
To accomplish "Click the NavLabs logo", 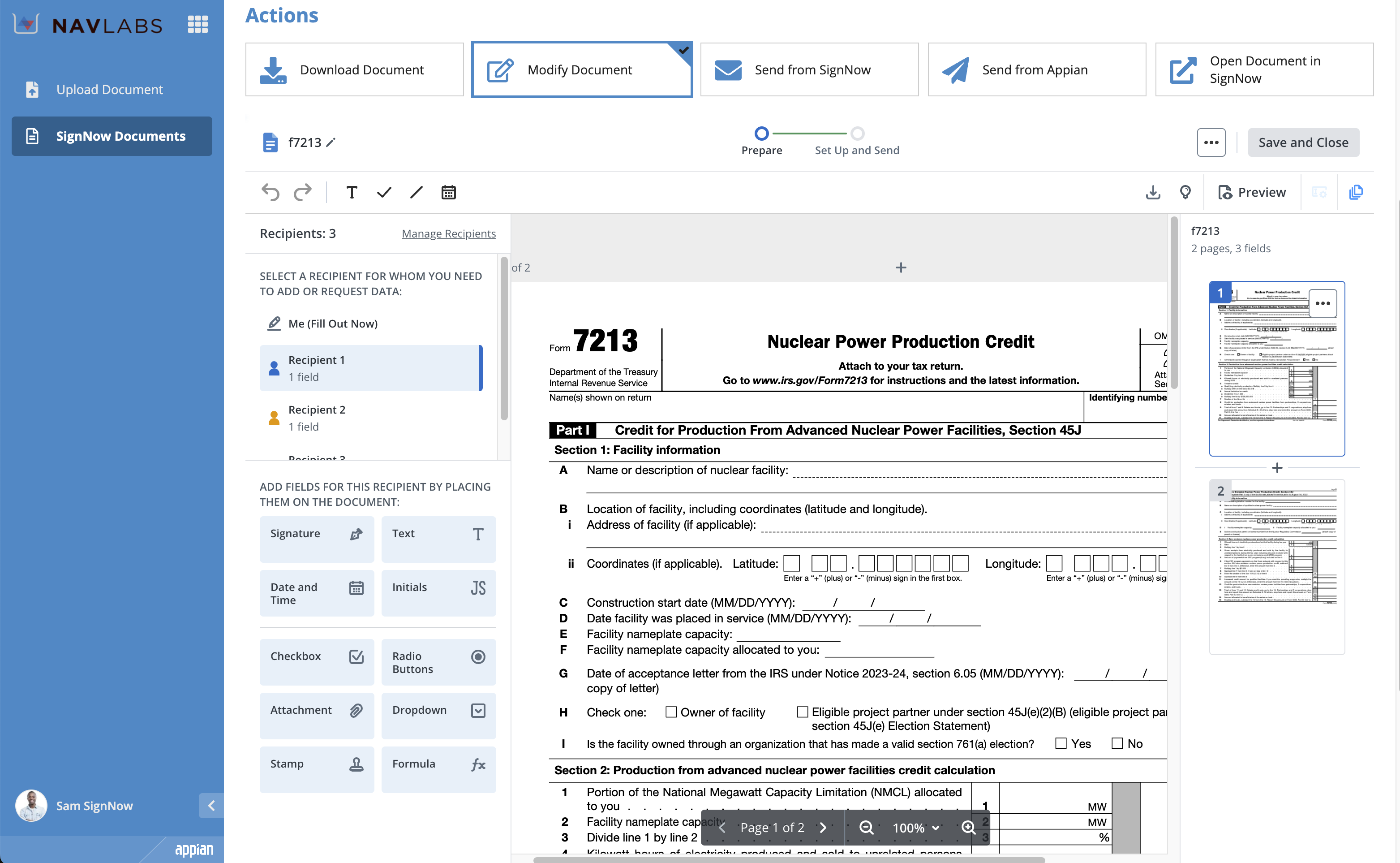I will [88, 25].
